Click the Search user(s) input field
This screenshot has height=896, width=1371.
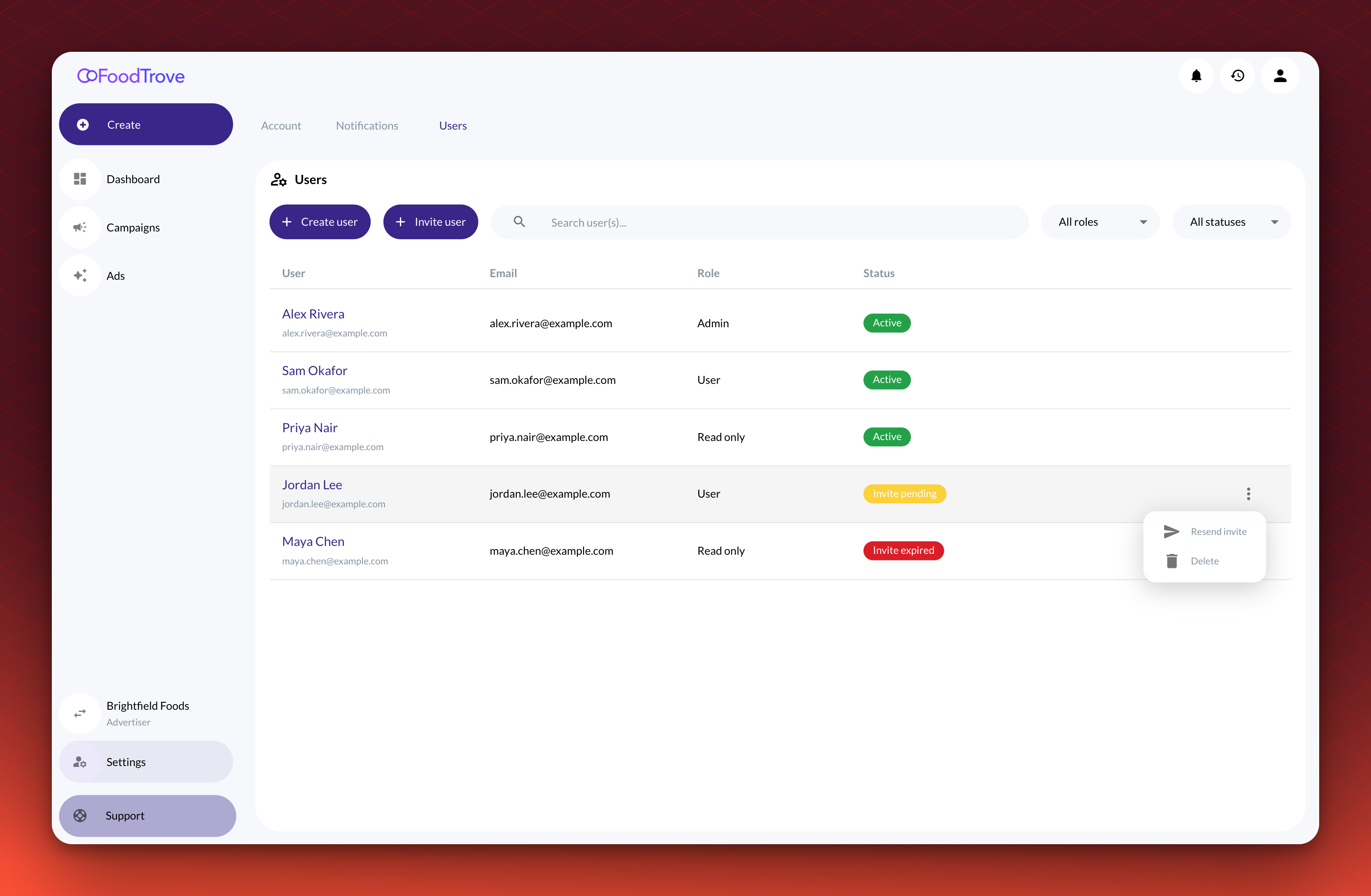759,222
